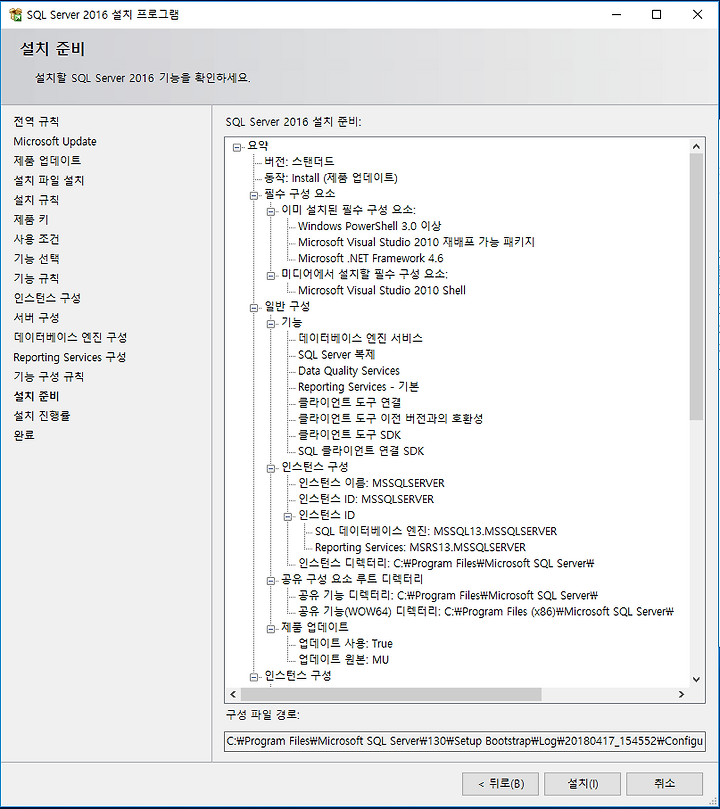The height and width of the screenshot is (809, 720).
Task: Select 클라이언트 도구 연결 tree row
Action: [x=349, y=403]
